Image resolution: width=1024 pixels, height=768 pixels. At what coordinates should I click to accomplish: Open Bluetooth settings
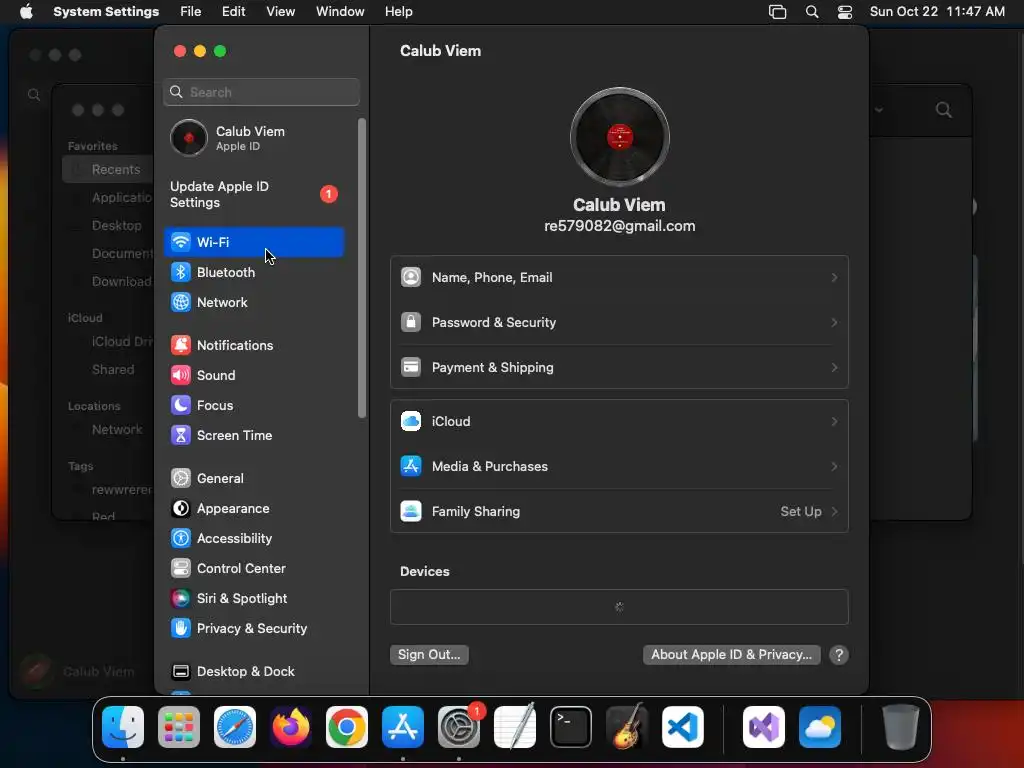(253, 272)
